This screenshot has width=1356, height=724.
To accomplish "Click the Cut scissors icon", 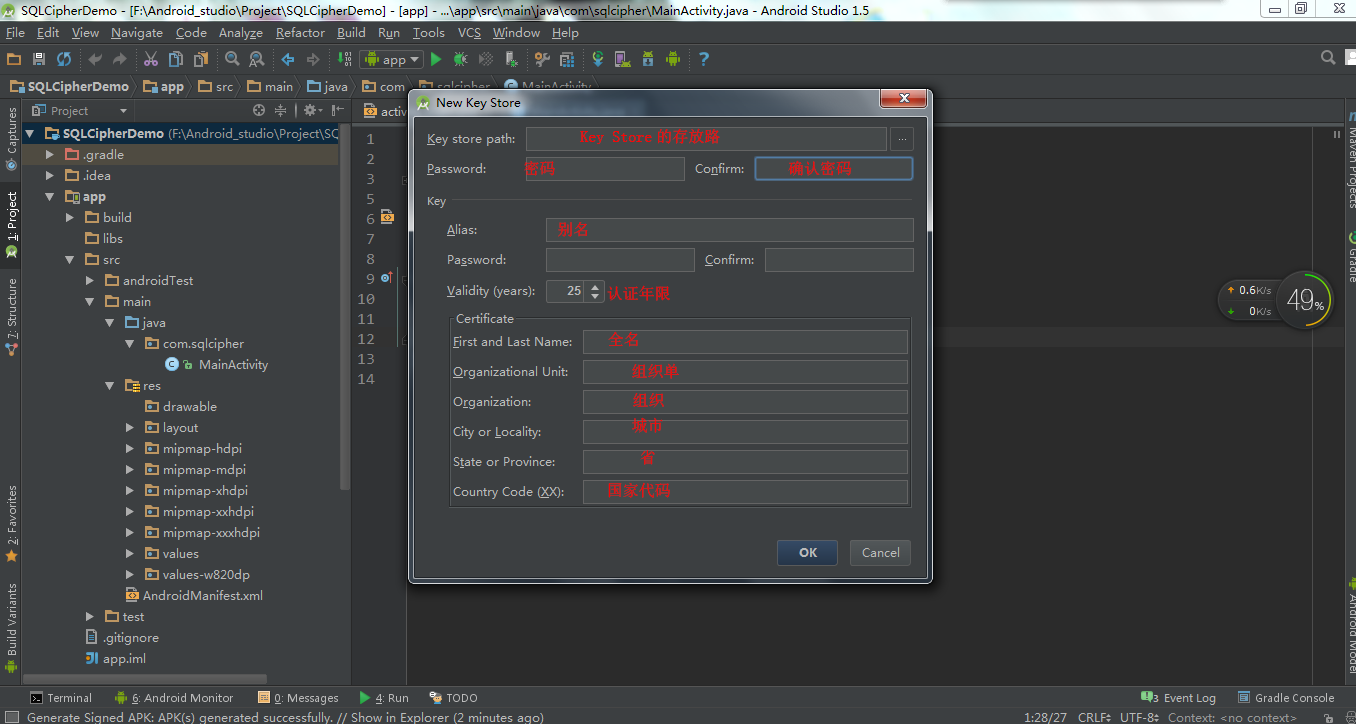I will click(x=151, y=59).
